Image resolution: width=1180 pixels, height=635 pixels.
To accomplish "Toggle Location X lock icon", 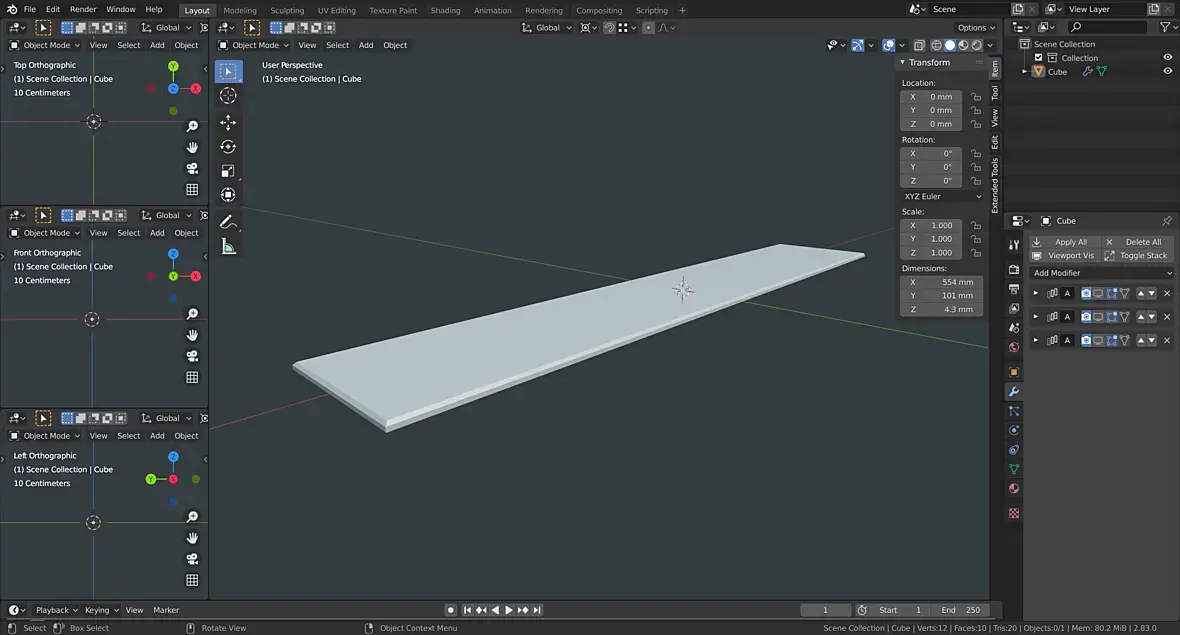I will pyautogui.click(x=976, y=97).
